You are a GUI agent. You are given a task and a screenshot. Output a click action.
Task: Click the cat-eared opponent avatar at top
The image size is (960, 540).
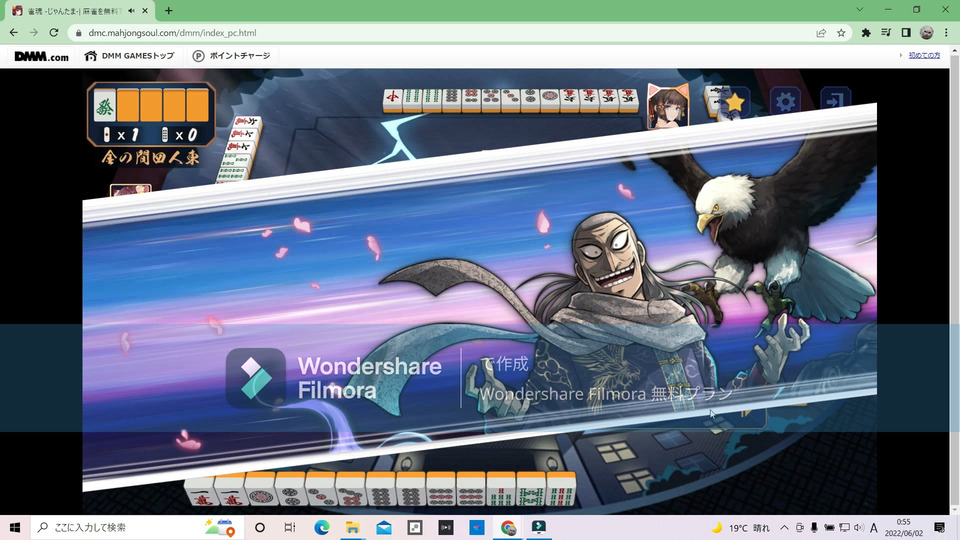pos(668,107)
